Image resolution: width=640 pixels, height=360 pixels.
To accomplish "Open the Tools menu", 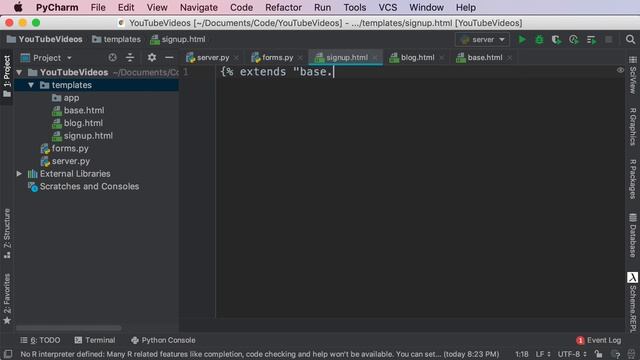I will (354, 7).
